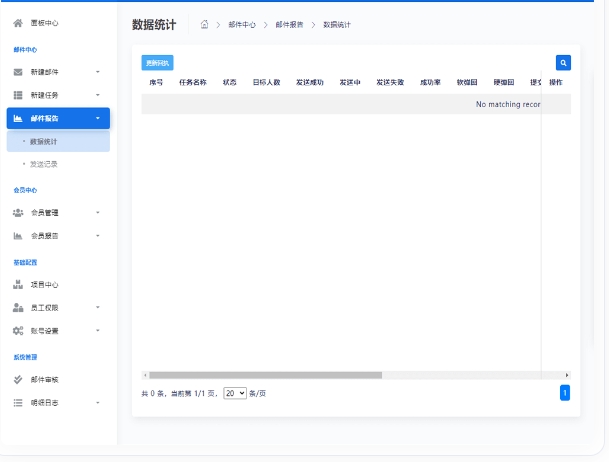Viewport: 609px width, 462px height.
Task: Click the blue search magnifier button
Action: pos(563,63)
